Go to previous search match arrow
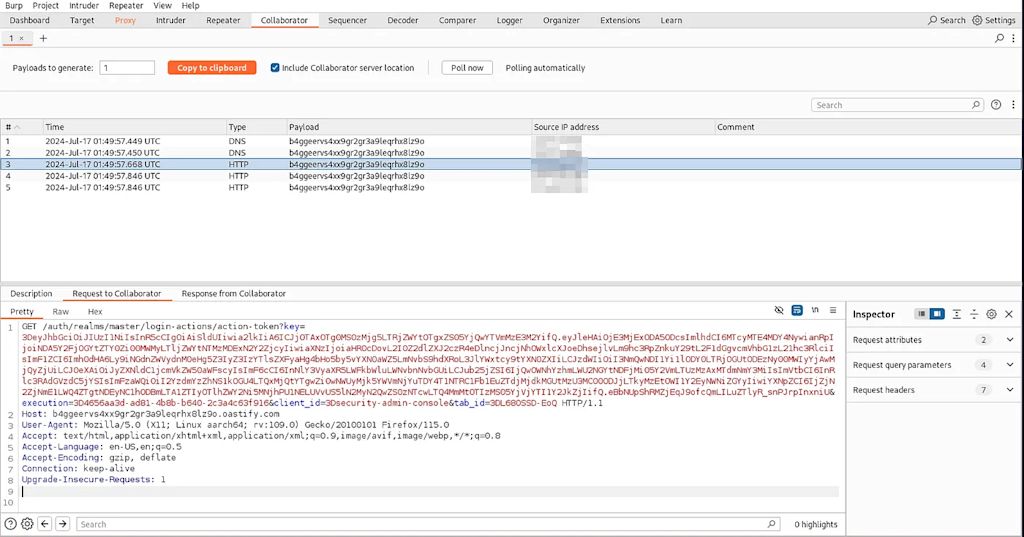The height and width of the screenshot is (537, 1024). [x=44, y=524]
